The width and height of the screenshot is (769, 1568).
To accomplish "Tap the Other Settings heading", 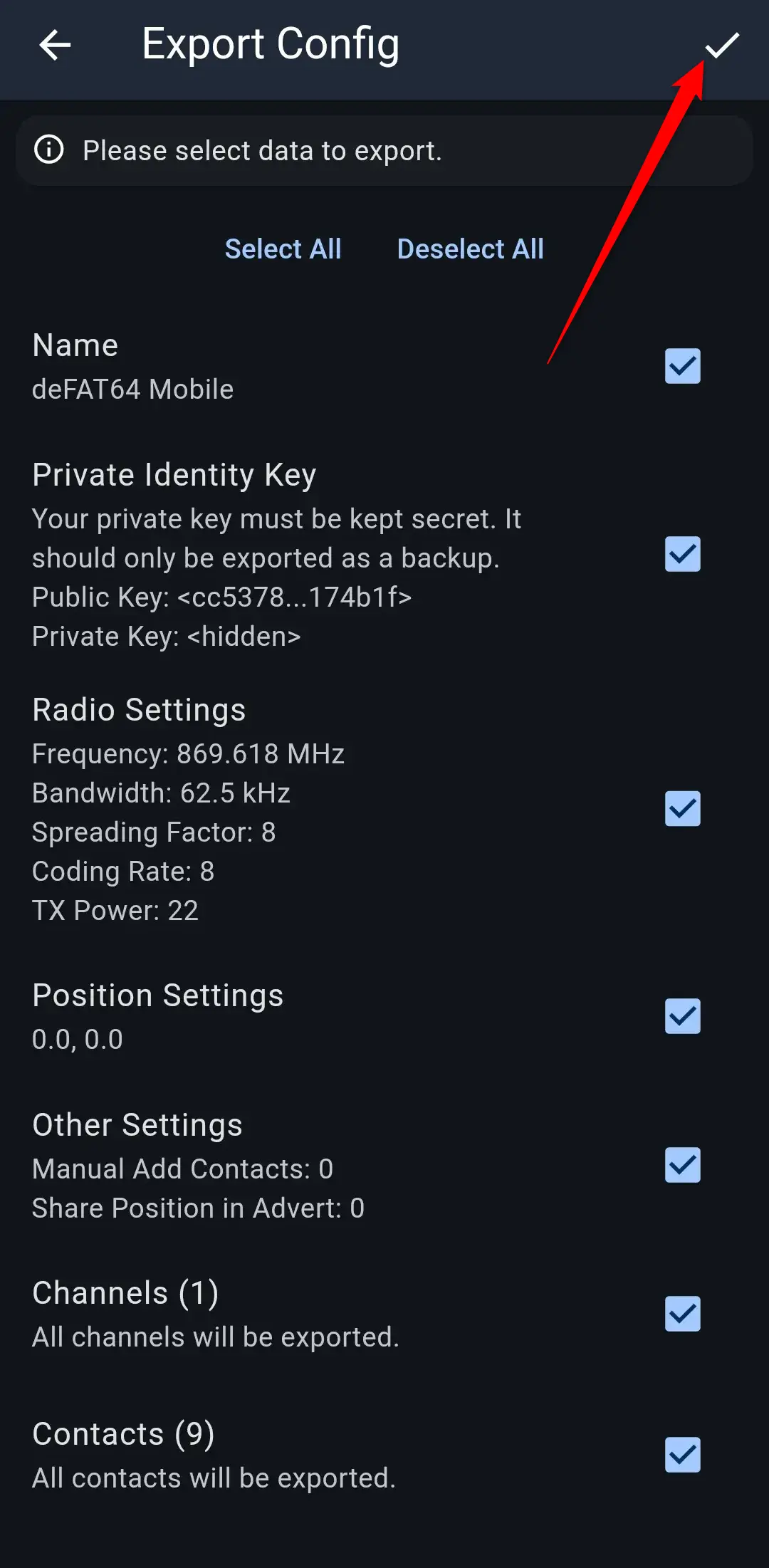I will pyautogui.click(x=137, y=1125).
